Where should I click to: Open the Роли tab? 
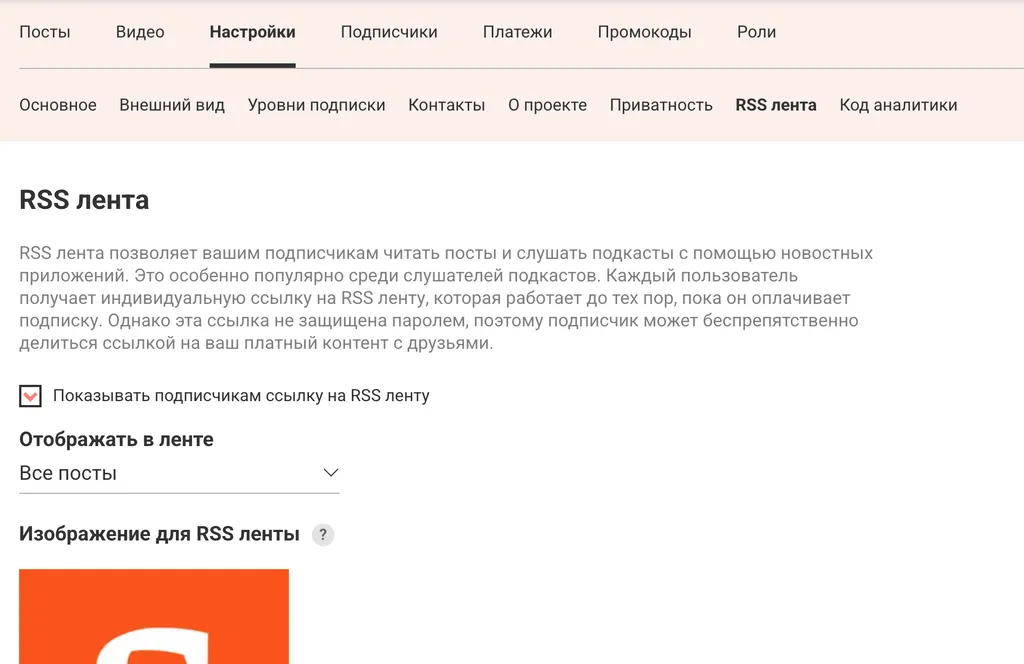(756, 32)
